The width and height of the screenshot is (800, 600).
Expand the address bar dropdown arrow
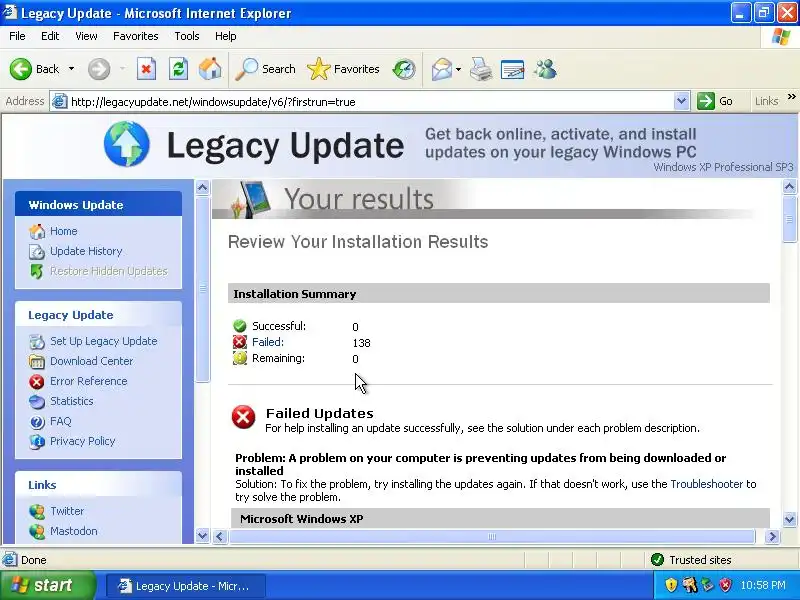682,101
